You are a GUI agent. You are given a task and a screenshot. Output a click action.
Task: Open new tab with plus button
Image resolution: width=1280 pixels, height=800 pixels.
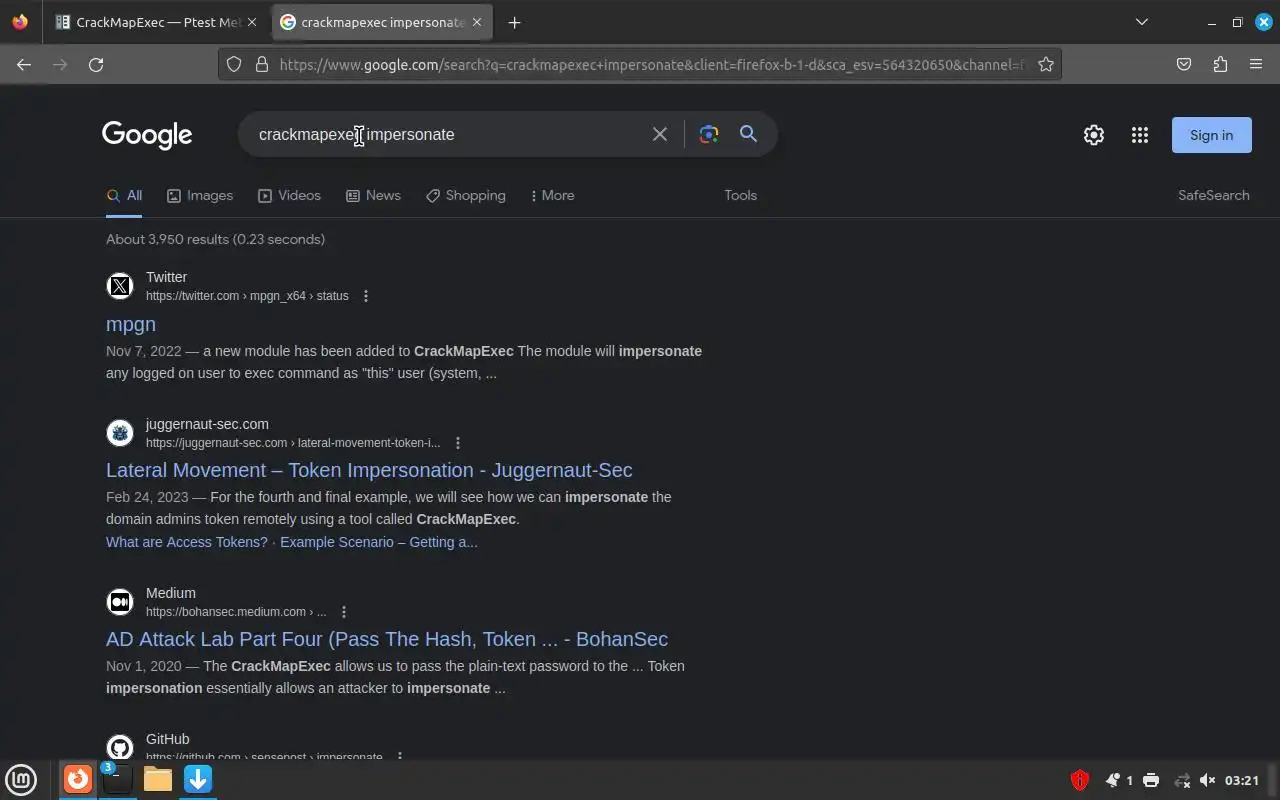pyautogui.click(x=514, y=22)
